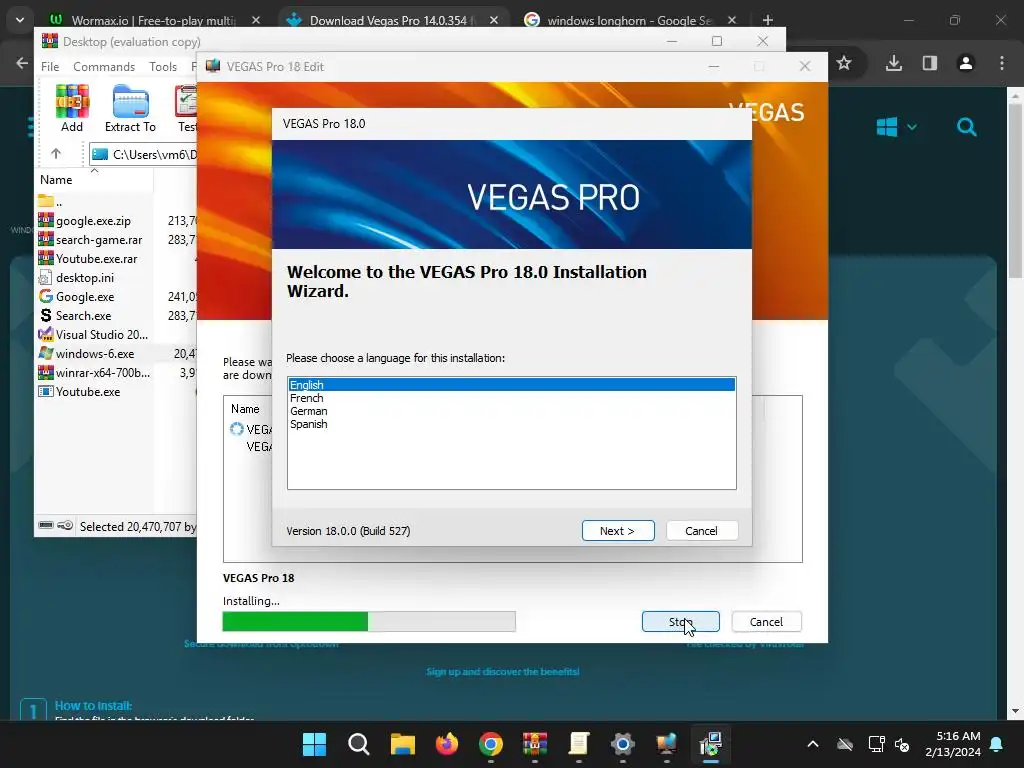Click Stop in the VEGAS Pro 18 installer
Viewport: 1024px width, 768px height.
click(x=680, y=622)
